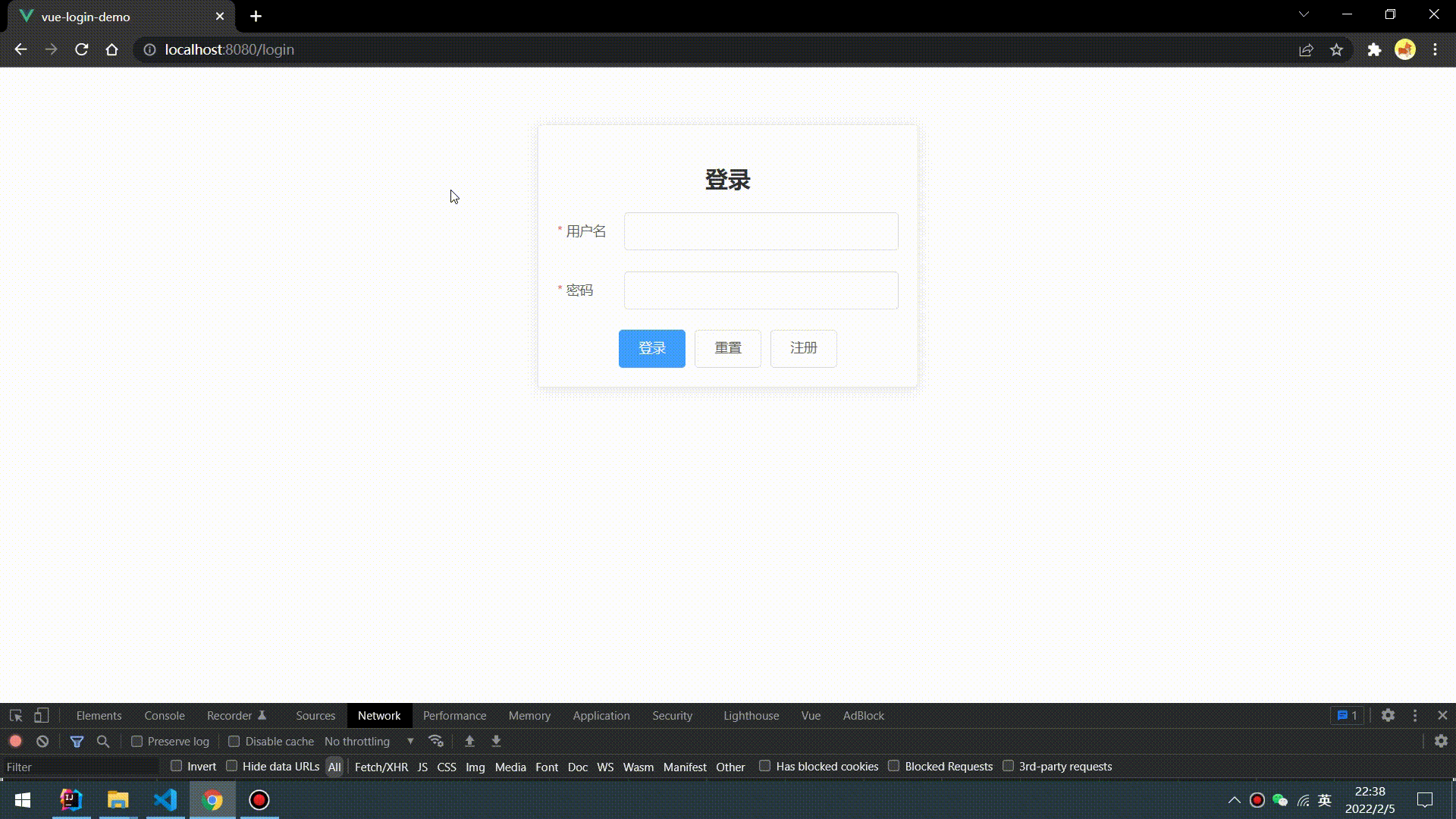This screenshot has height=819, width=1456.
Task: Enable the Disable cache checkbox
Action: point(234,741)
